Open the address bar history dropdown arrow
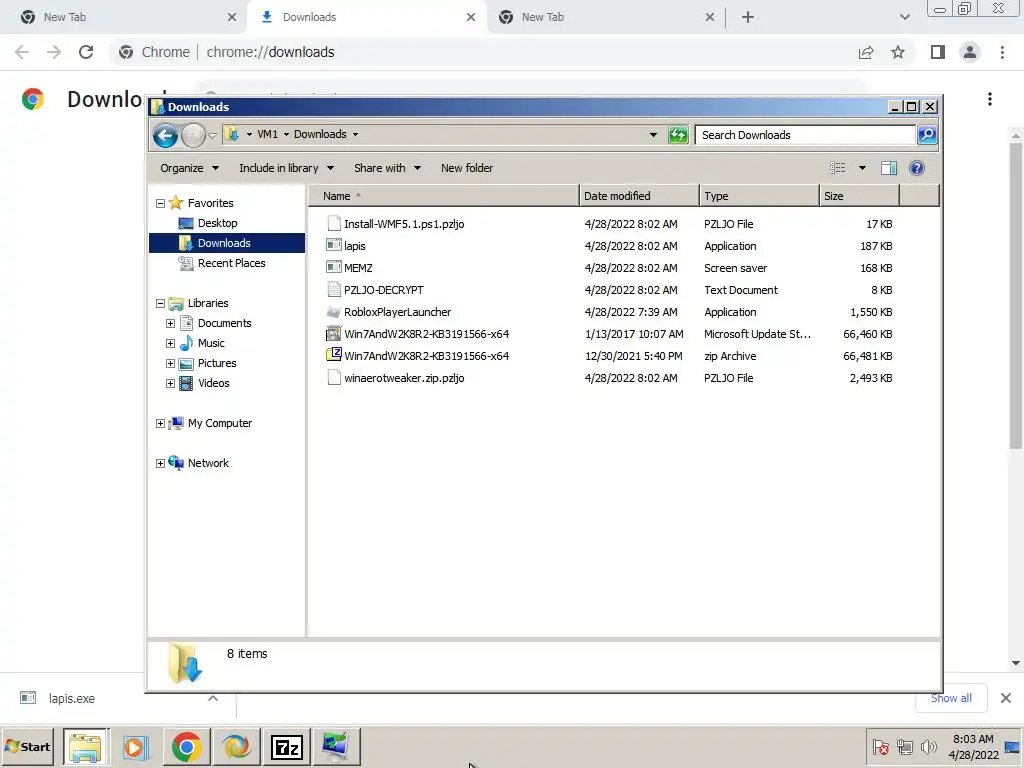The image size is (1024, 768). 653,135
